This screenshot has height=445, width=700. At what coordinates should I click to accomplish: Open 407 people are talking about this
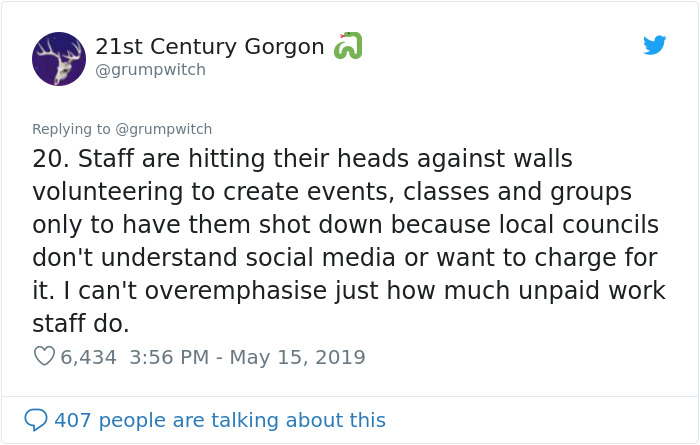(220, 420)
